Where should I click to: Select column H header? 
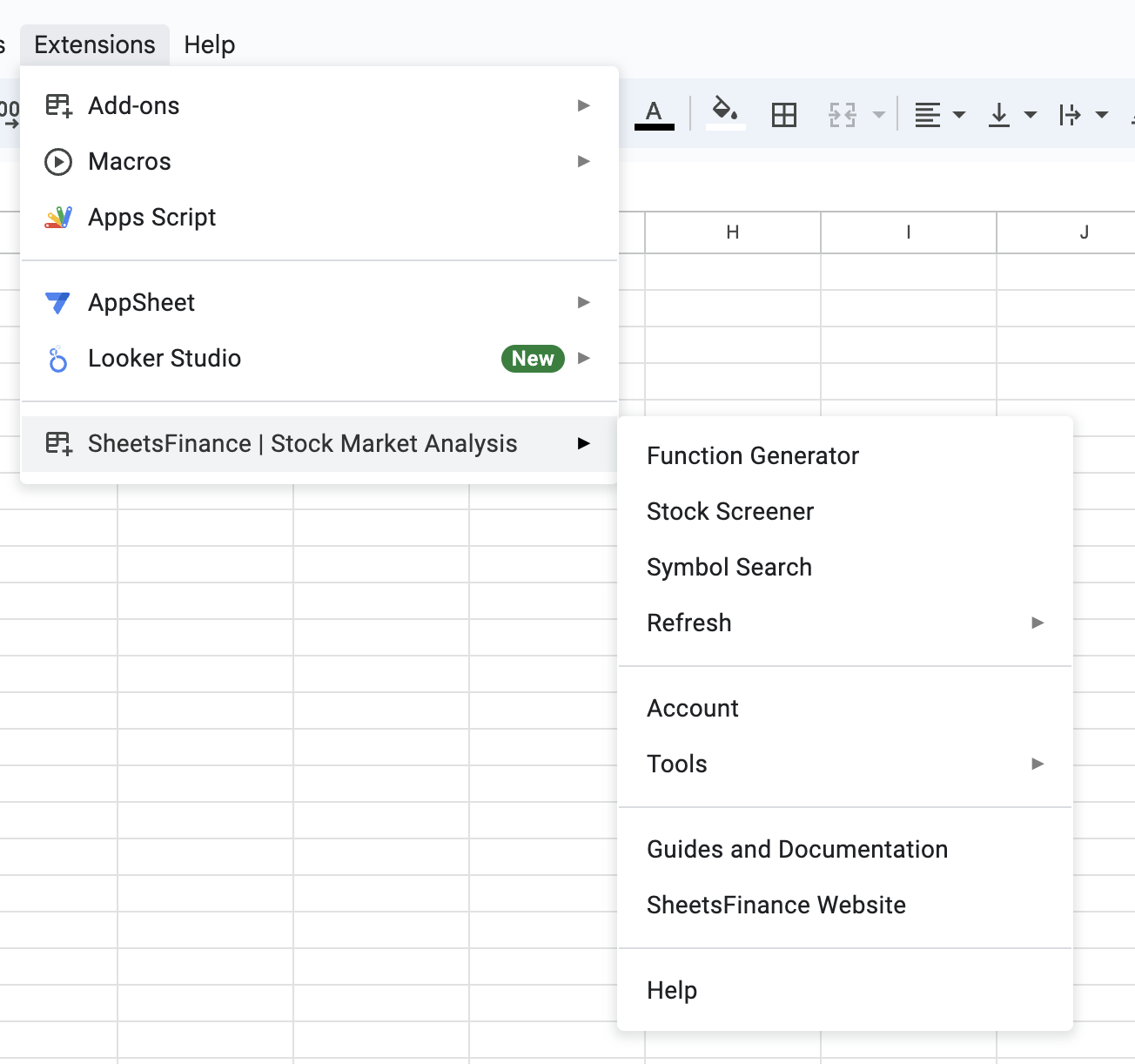coord(732,232)
